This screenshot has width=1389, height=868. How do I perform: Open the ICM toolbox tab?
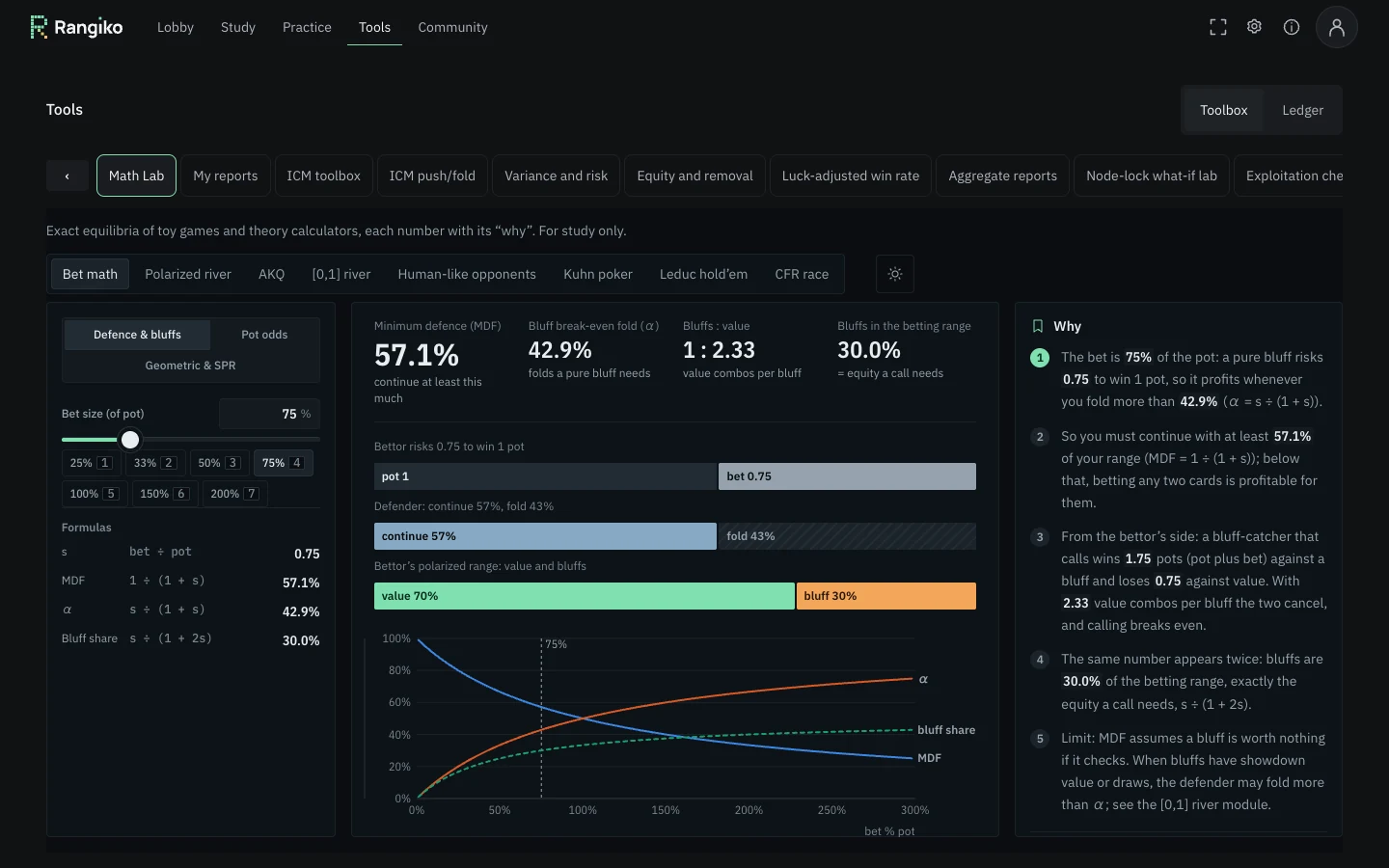pos(323,176)
